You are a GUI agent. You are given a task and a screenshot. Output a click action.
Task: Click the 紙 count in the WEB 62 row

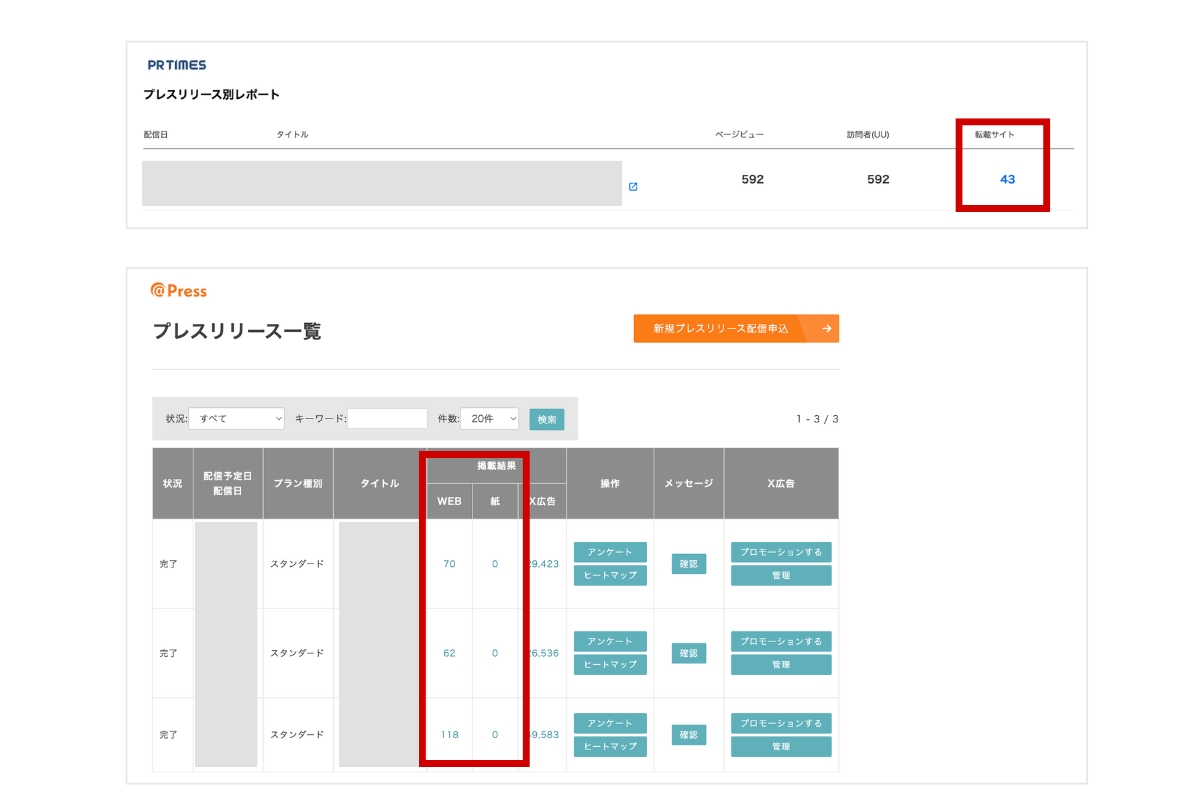click(x=495, y=653)
